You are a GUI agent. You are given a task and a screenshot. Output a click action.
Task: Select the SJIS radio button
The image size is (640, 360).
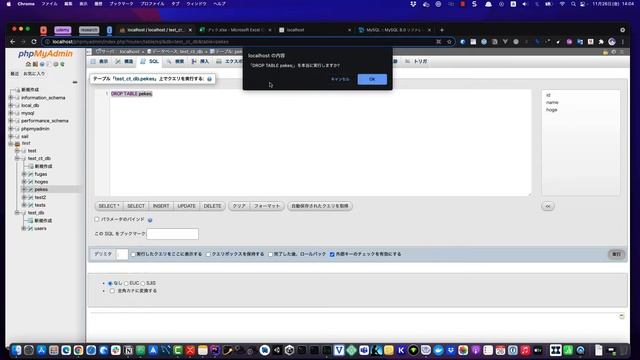tap(143, 283)
